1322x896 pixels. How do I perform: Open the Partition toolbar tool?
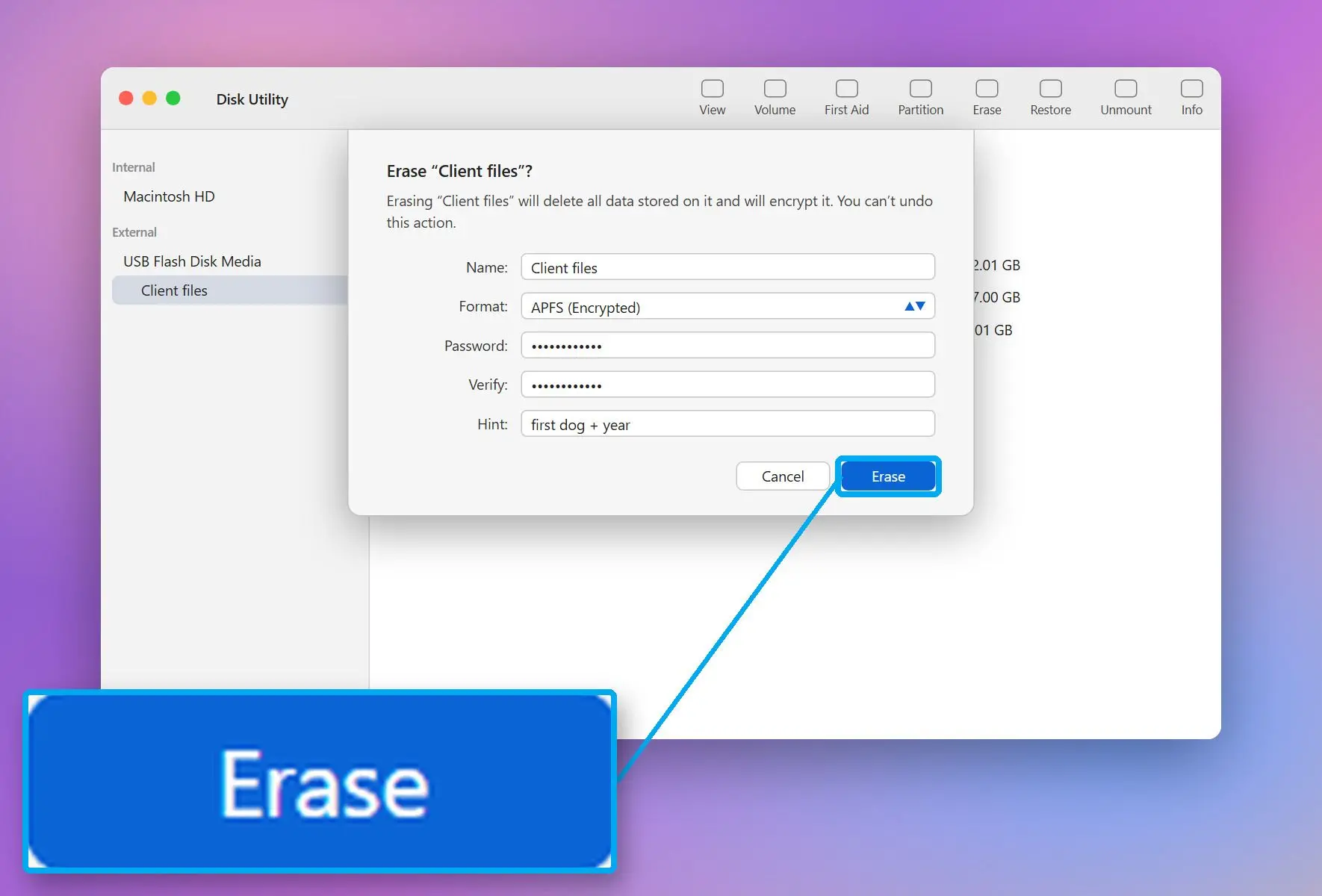click(920, 98)
